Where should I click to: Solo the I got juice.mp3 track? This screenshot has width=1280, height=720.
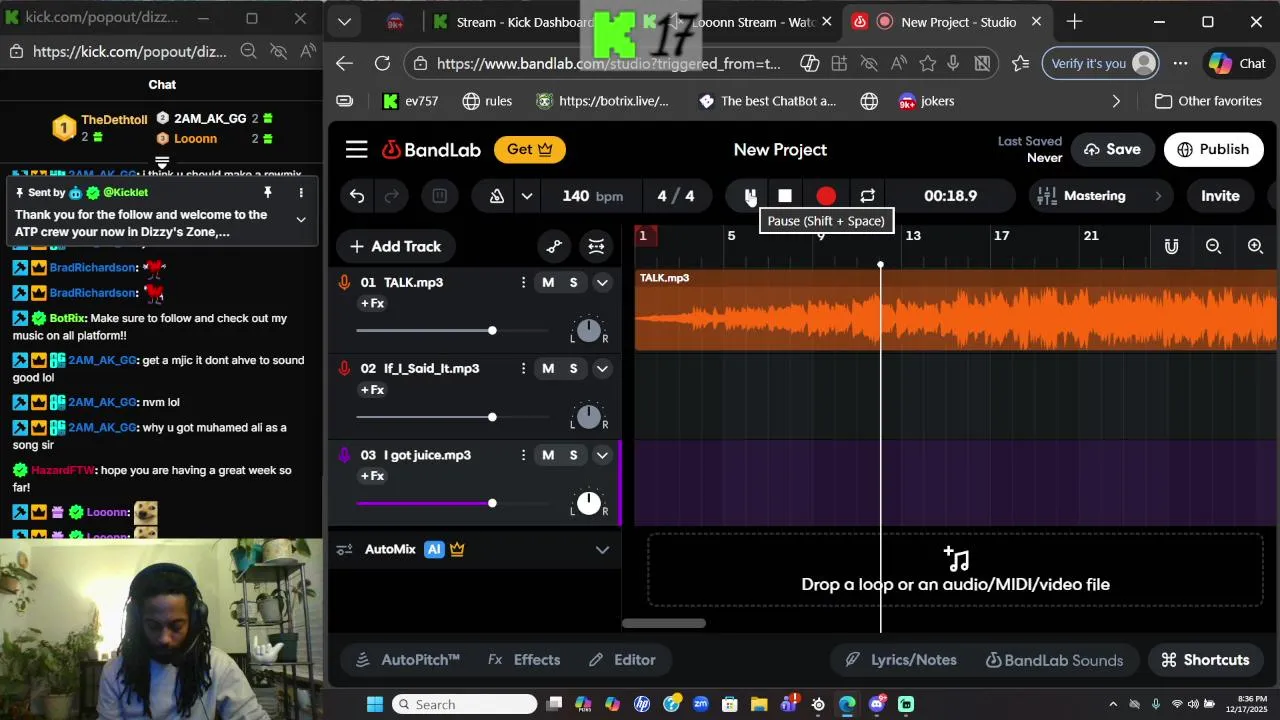[573, 455]
